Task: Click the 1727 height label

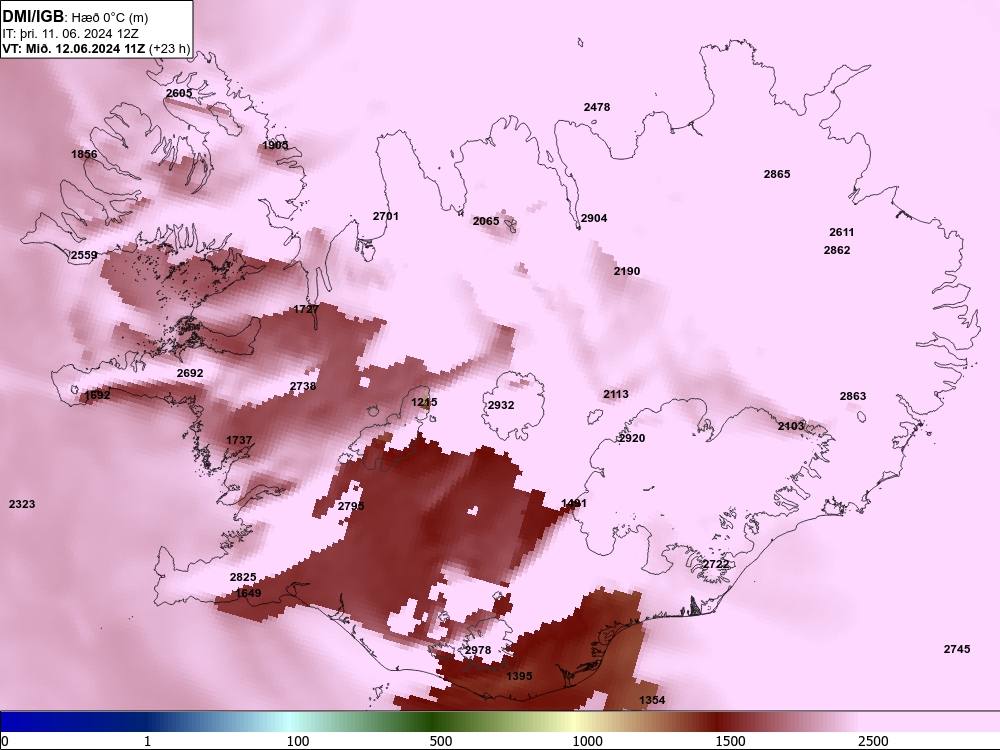Action: coord(306,309)
